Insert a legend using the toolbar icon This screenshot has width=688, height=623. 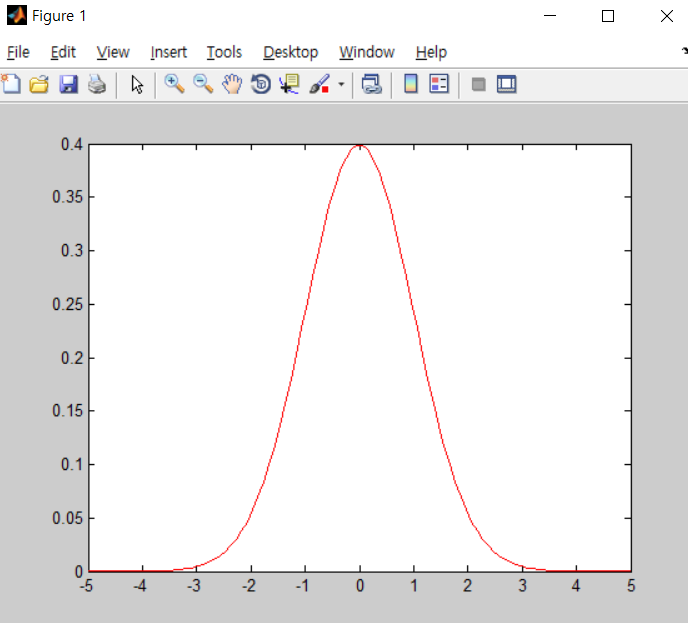tap(439, 84)
